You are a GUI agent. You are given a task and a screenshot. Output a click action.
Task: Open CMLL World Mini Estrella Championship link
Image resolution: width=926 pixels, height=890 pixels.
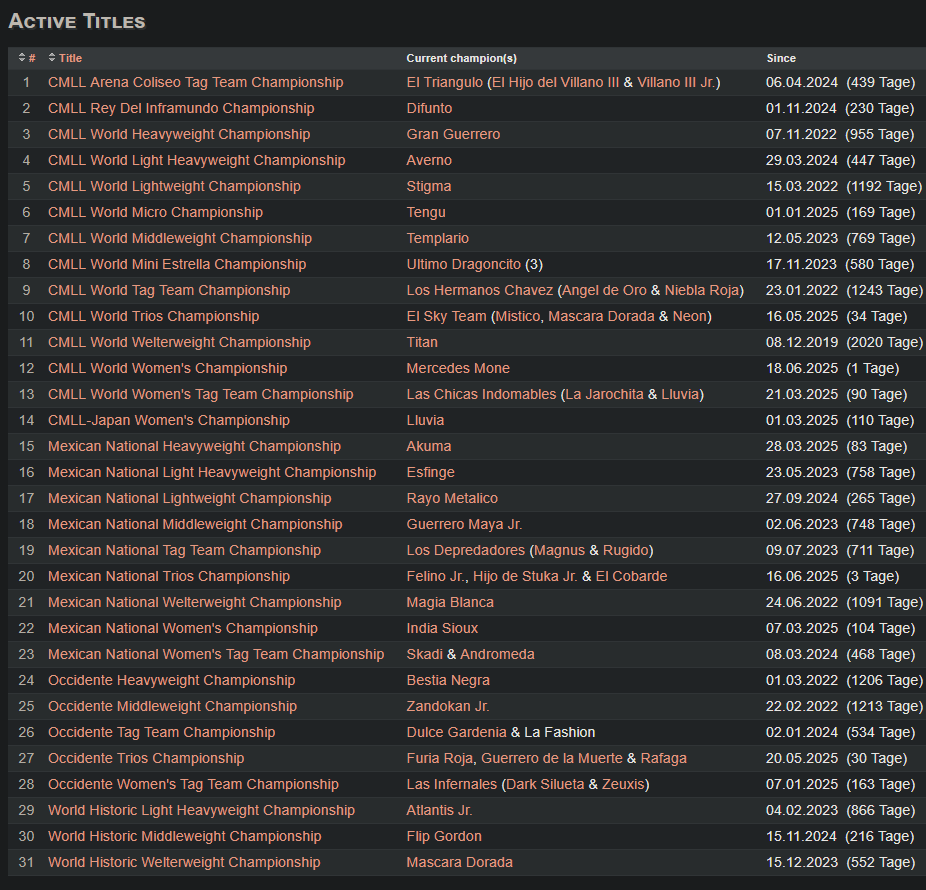coord(177,264)
